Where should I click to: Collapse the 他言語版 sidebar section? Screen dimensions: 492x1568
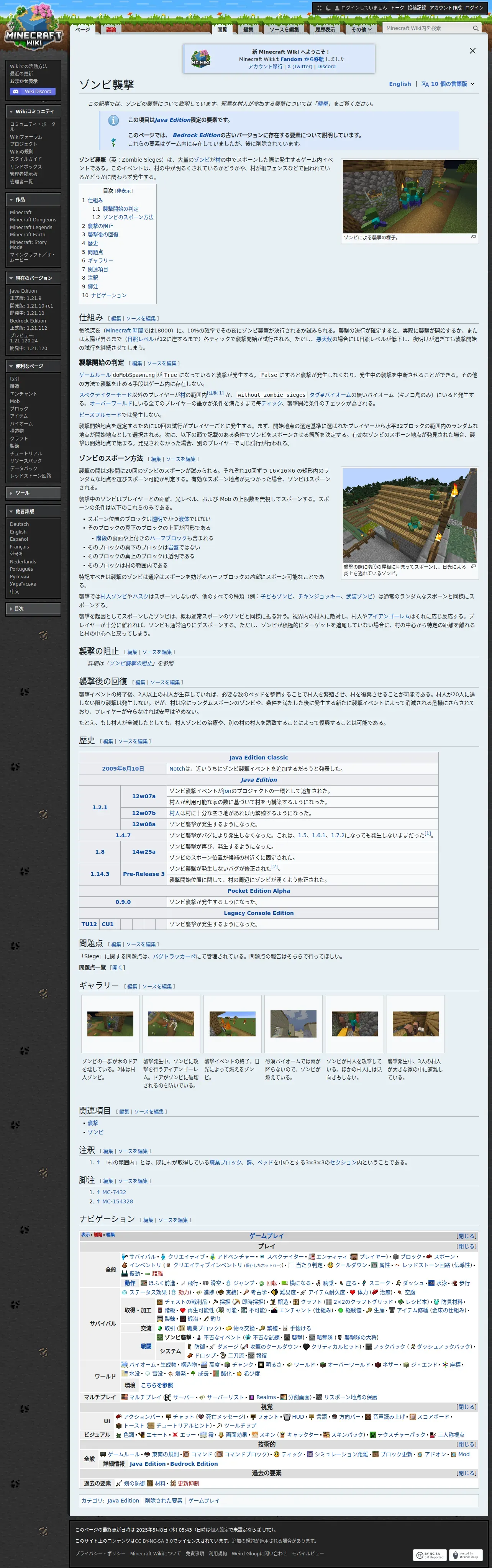tap(33, 511)
